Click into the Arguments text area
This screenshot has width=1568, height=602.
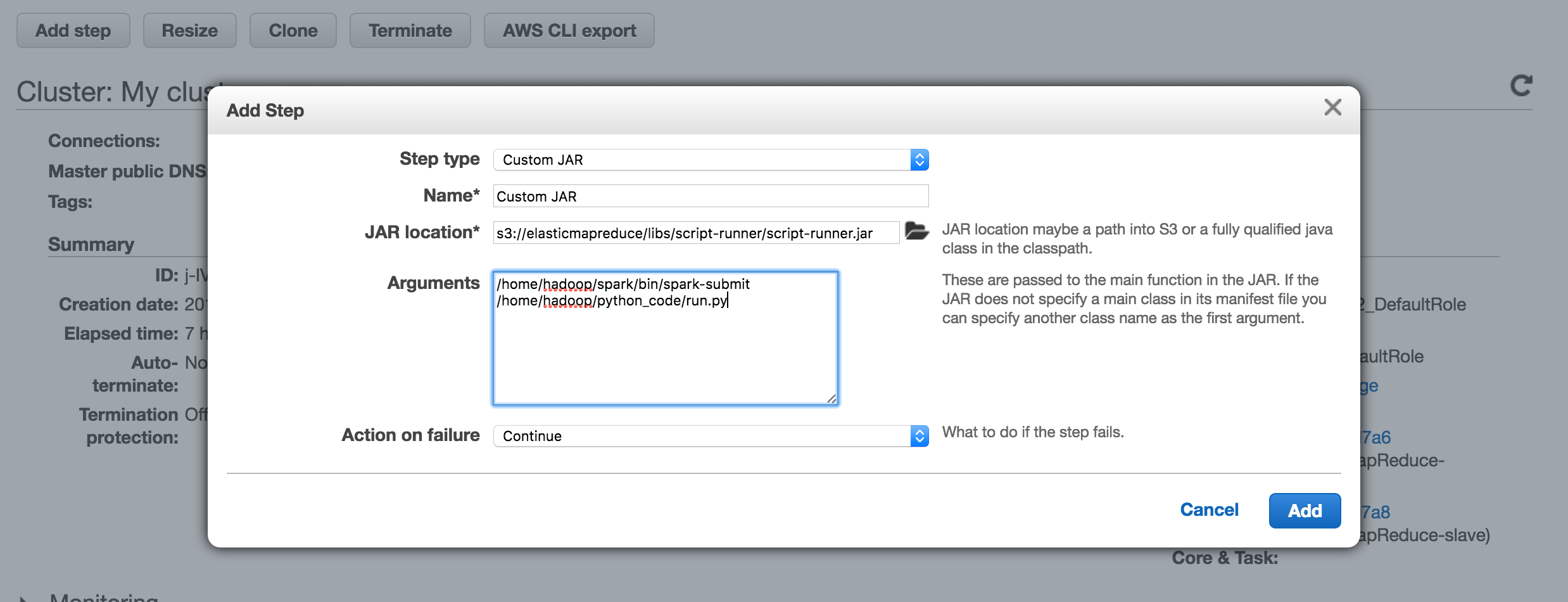point(665,349)
